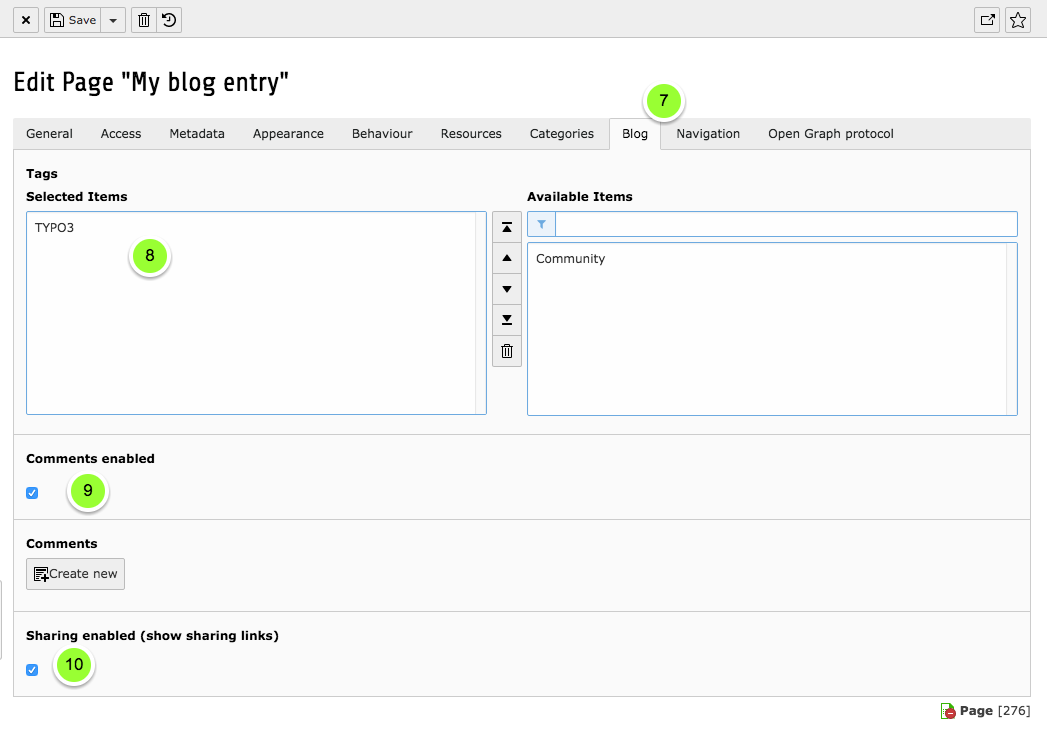Open the Navigation tab
Viewport: 1047px width, 737px height.
coord(708,134)
